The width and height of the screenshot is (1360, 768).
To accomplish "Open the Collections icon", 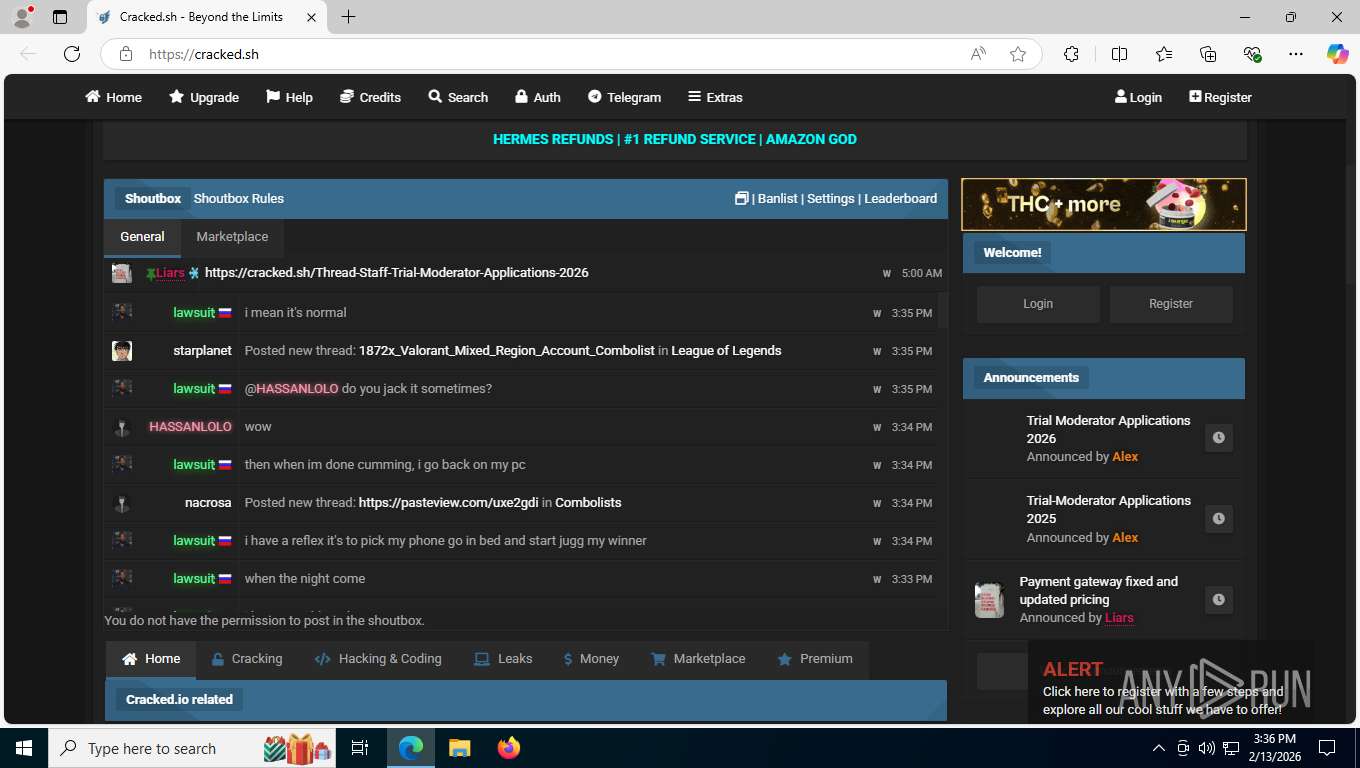I will tap(1208, 54).
